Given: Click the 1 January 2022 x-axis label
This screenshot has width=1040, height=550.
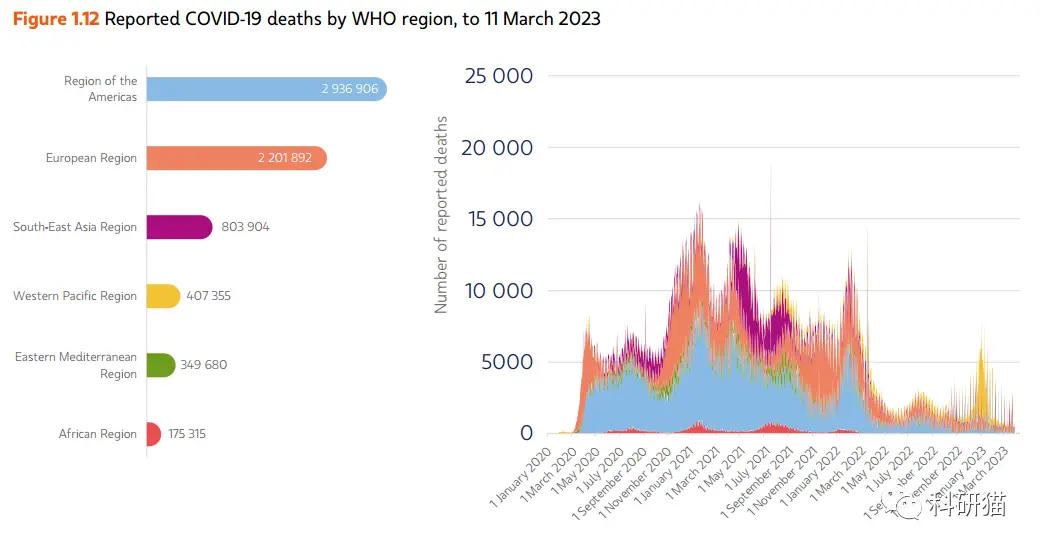Looking at the screenshot, I should coord(811,476).
